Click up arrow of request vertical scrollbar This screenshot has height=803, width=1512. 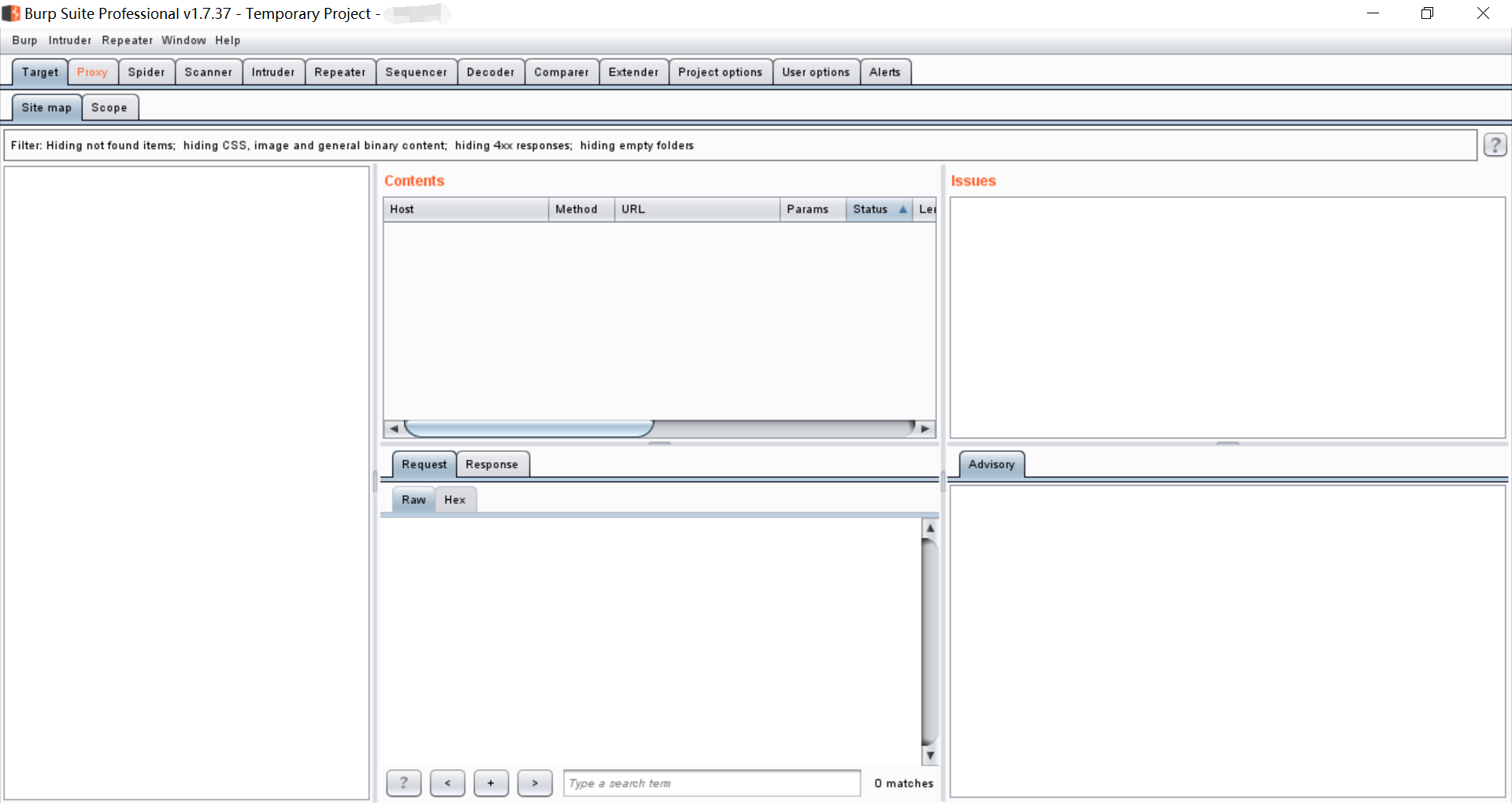930,527
